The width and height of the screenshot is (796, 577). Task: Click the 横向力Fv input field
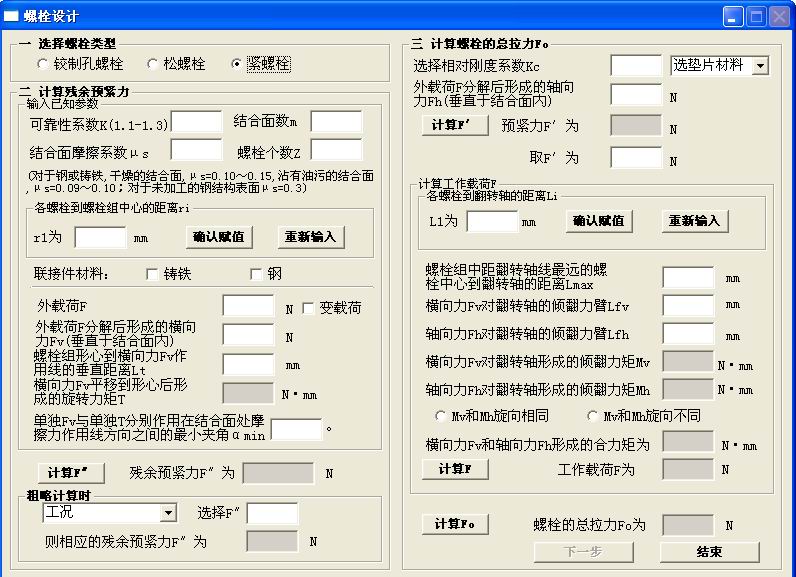248,335
